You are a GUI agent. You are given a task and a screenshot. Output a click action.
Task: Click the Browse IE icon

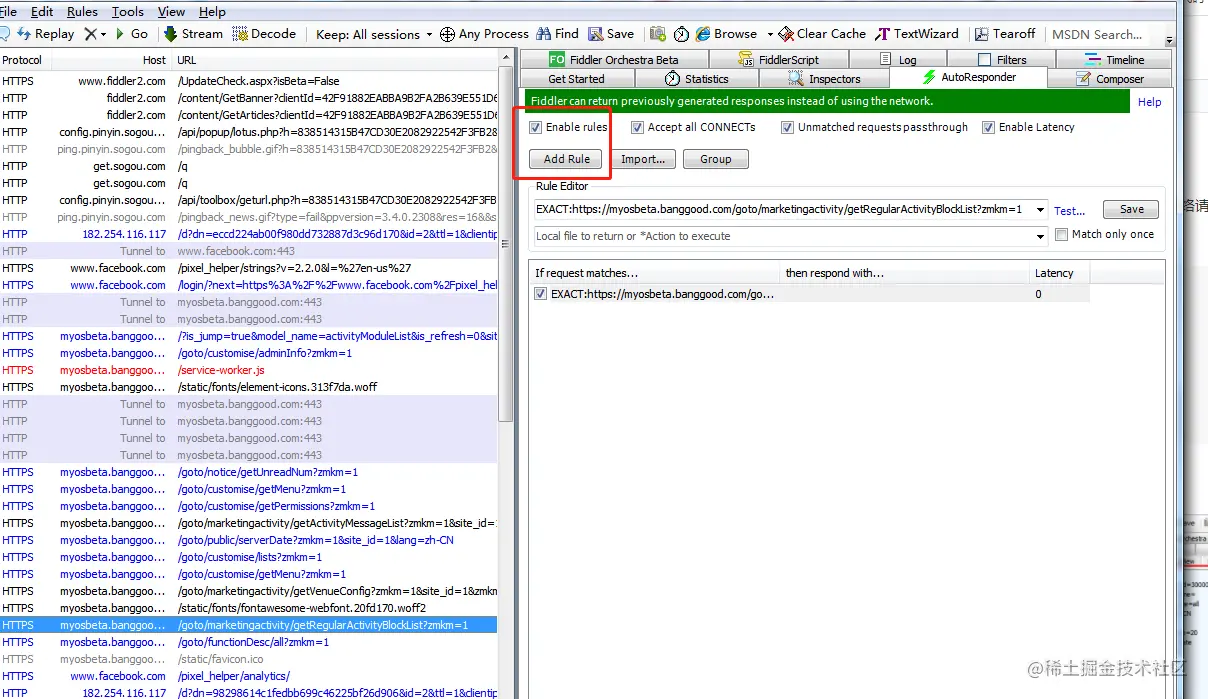(x=703, y=34)
